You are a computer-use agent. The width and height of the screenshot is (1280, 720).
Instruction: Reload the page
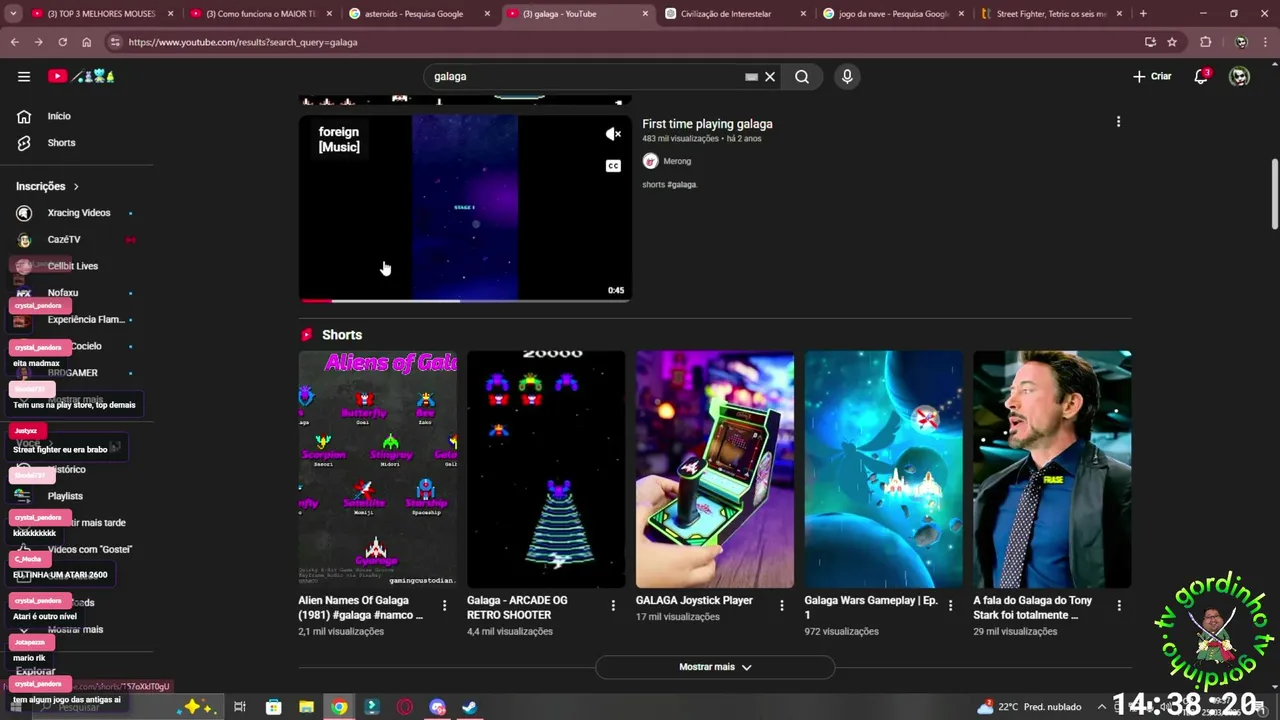62,42
